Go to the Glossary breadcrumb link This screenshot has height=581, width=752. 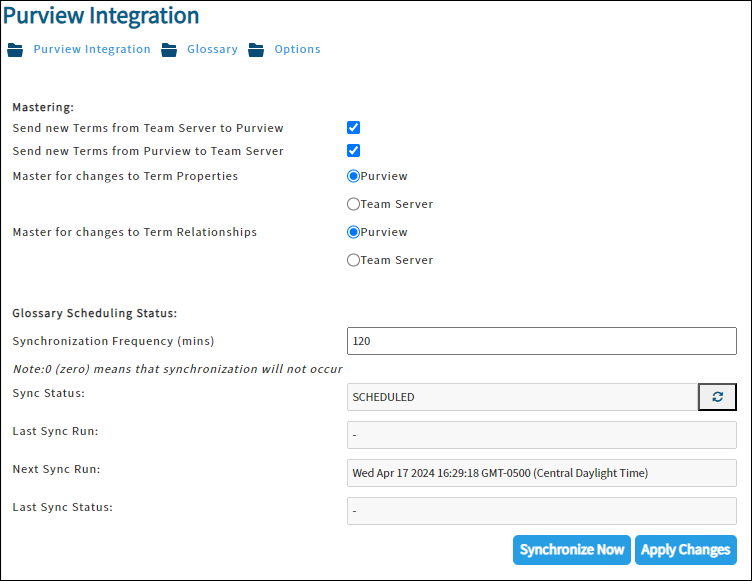pyautogui.click(x=212, y=49)
